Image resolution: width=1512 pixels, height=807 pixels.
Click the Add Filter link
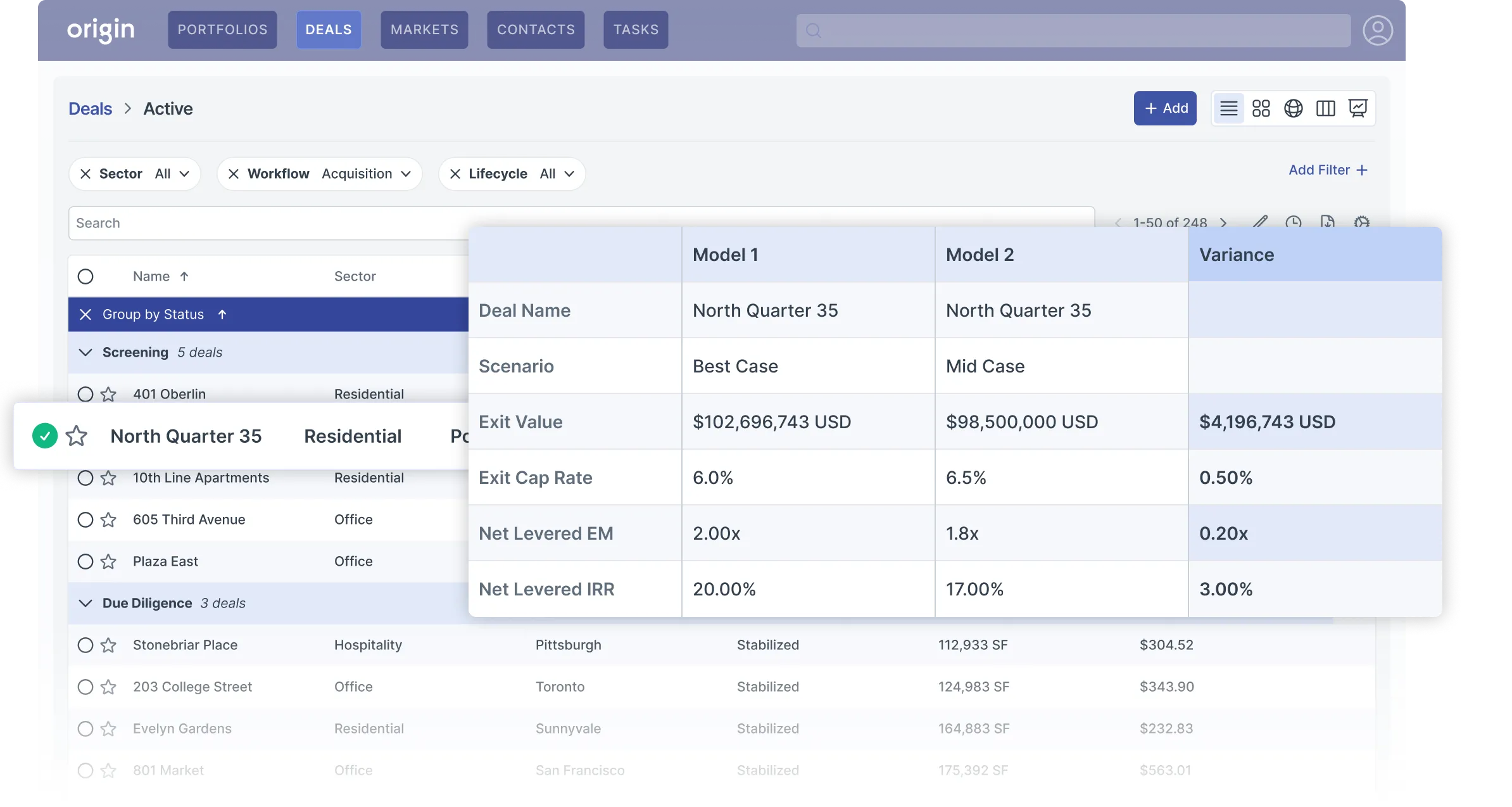click(x=1328, y=170)
